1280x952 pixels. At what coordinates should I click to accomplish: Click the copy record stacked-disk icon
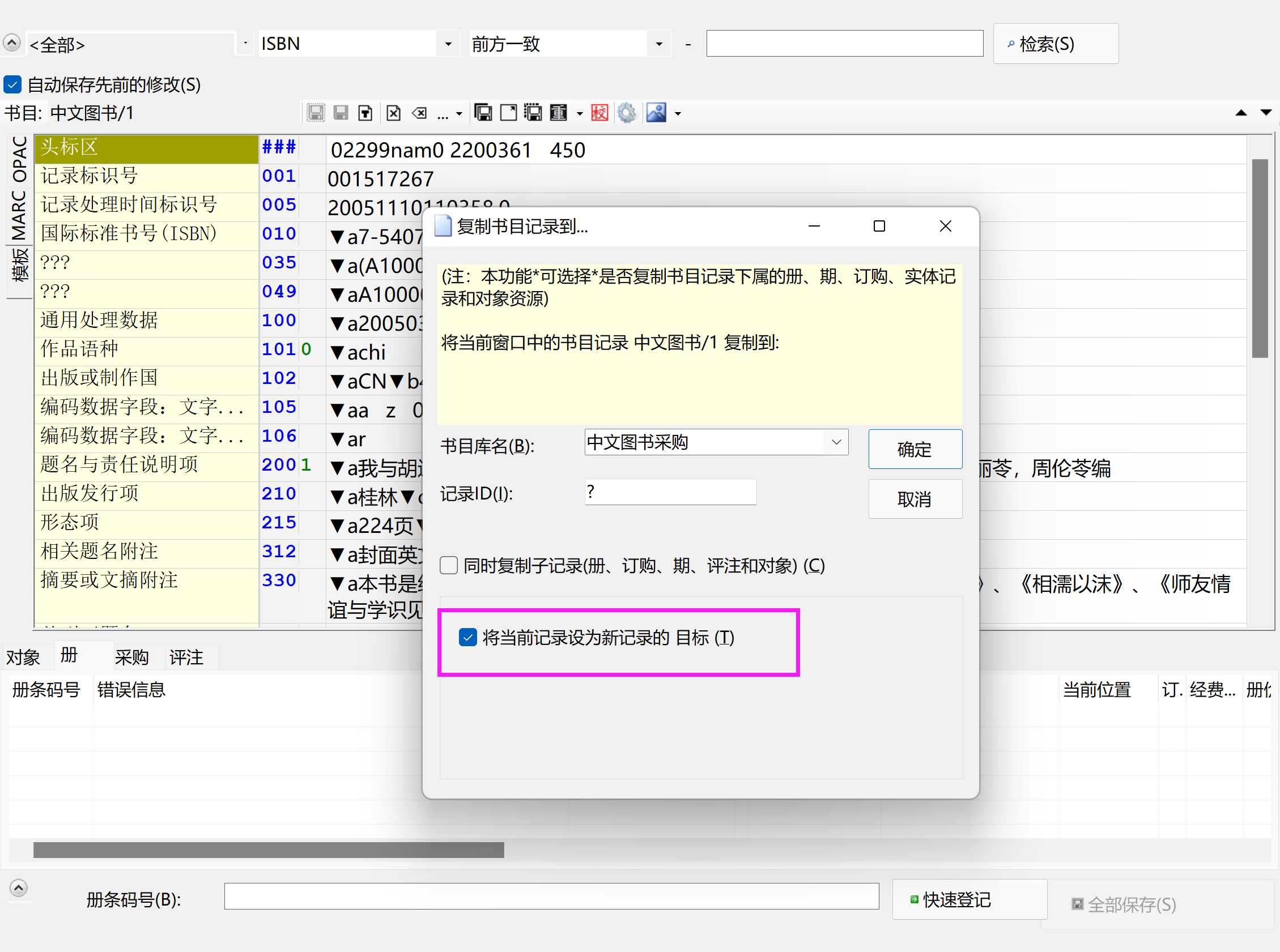pyautogui.click(x=483, y=112)
